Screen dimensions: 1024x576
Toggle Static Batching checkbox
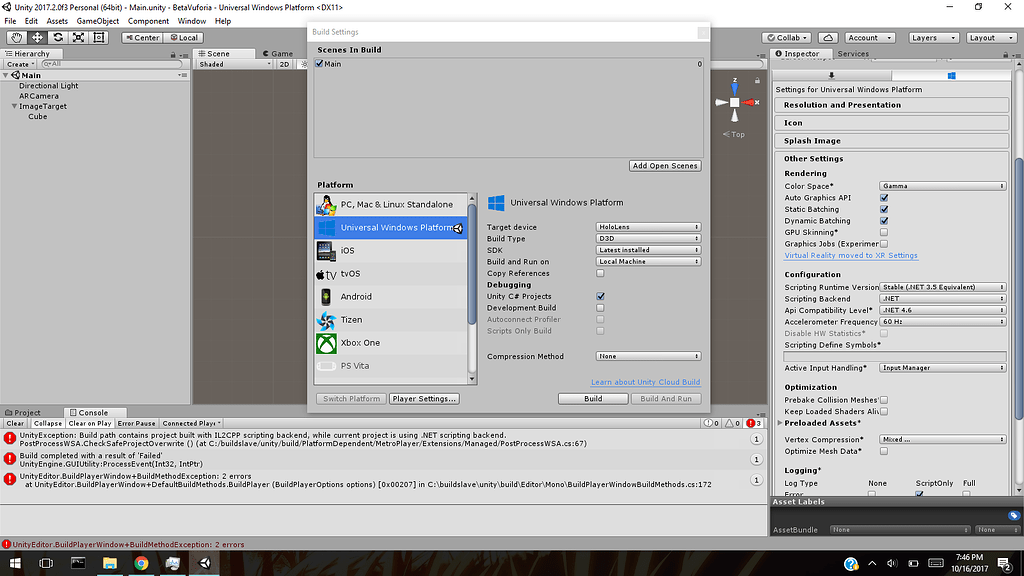tap(884, 209)
